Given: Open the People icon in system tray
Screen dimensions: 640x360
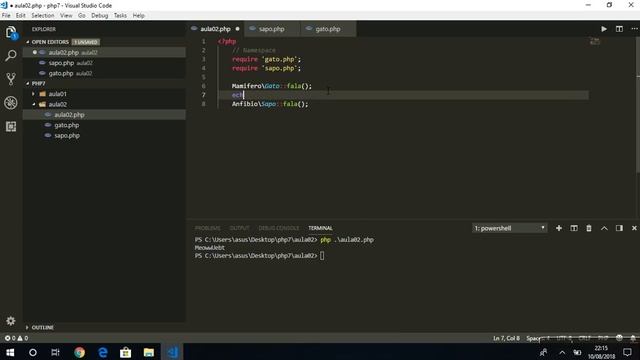Looking at the screenshot, I should click(543, 352).
